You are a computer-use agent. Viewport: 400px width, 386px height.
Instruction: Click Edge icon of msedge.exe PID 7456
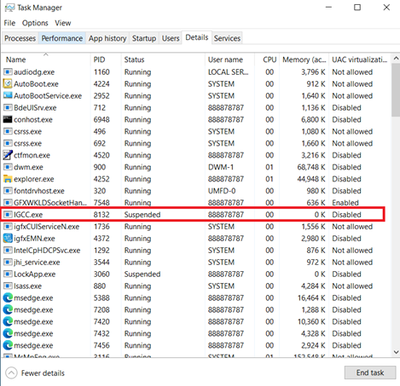coord(8,345)
